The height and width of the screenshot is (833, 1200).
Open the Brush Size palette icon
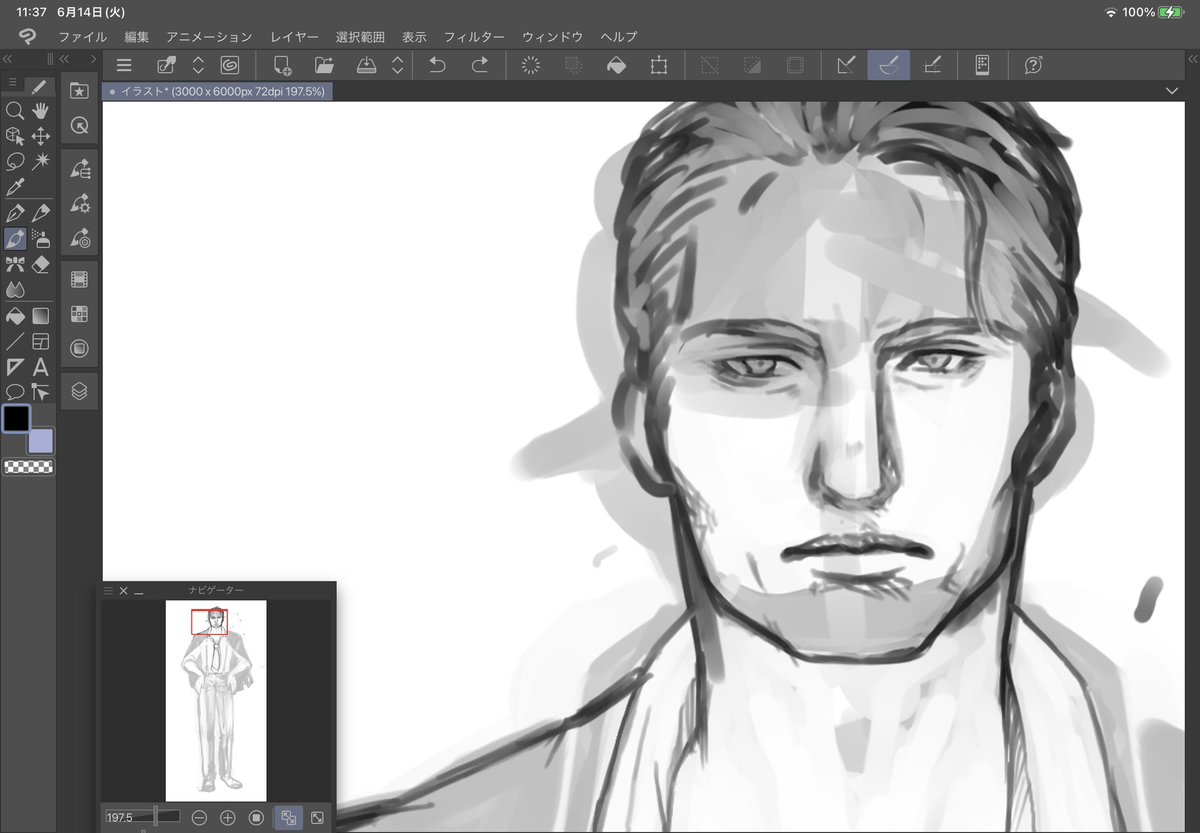click(x=79, y=238)
